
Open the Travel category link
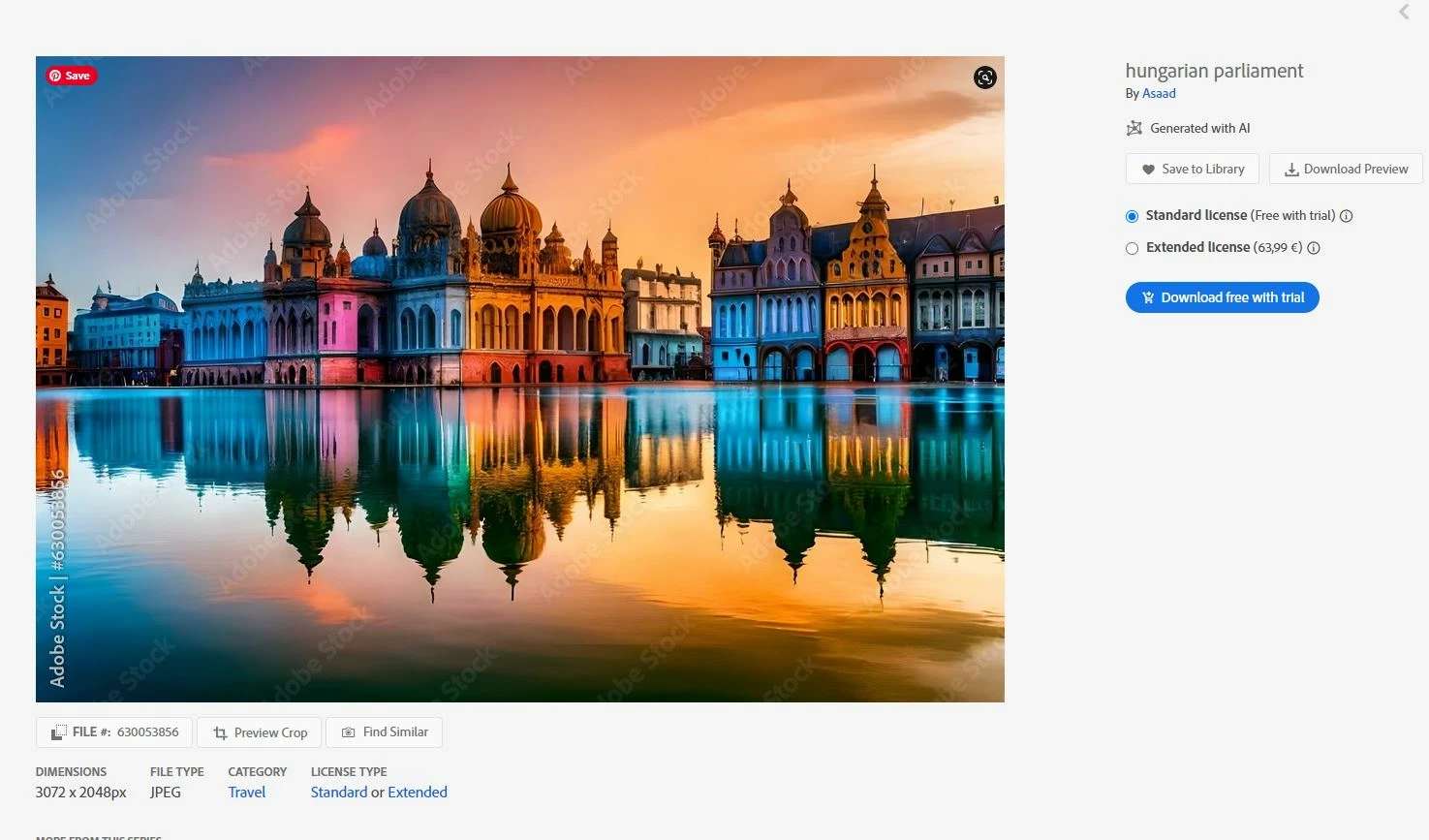coord(247,793)
